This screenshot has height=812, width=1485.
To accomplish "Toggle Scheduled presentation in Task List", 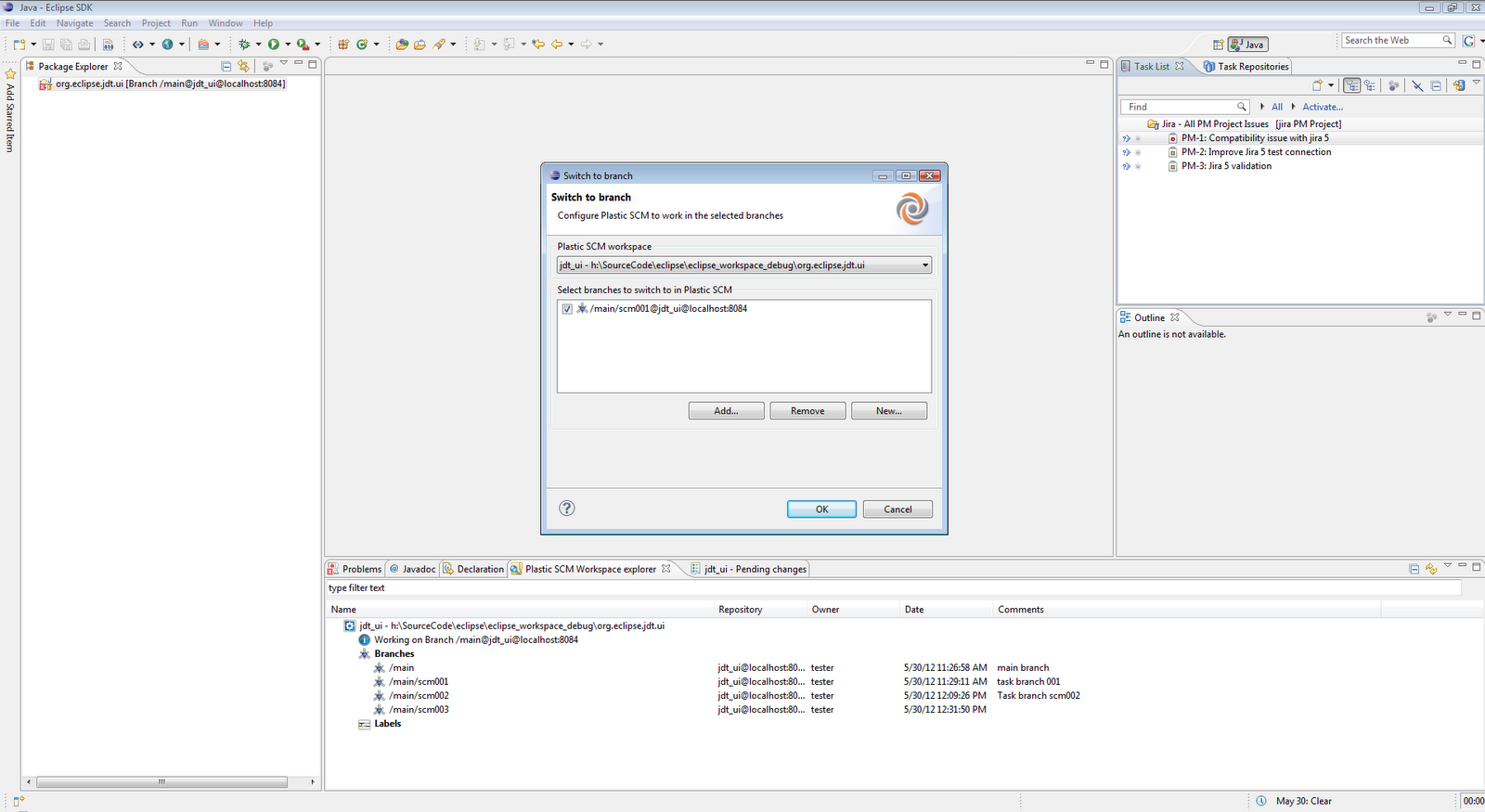I will click(x=1370, y=85).
